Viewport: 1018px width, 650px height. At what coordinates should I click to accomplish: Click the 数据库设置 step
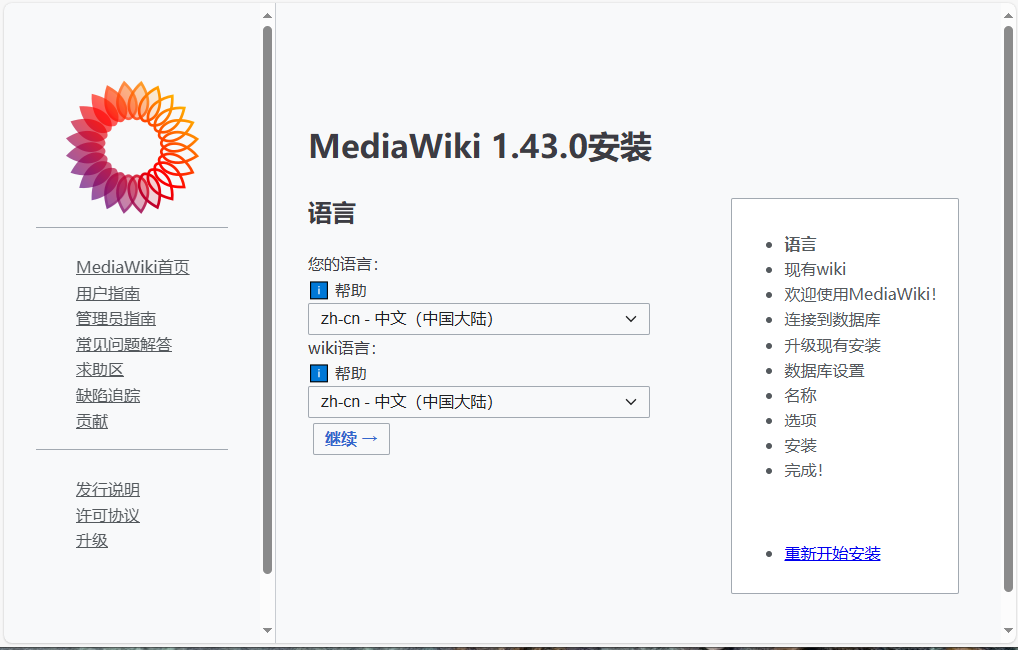(x=825, y=371)
